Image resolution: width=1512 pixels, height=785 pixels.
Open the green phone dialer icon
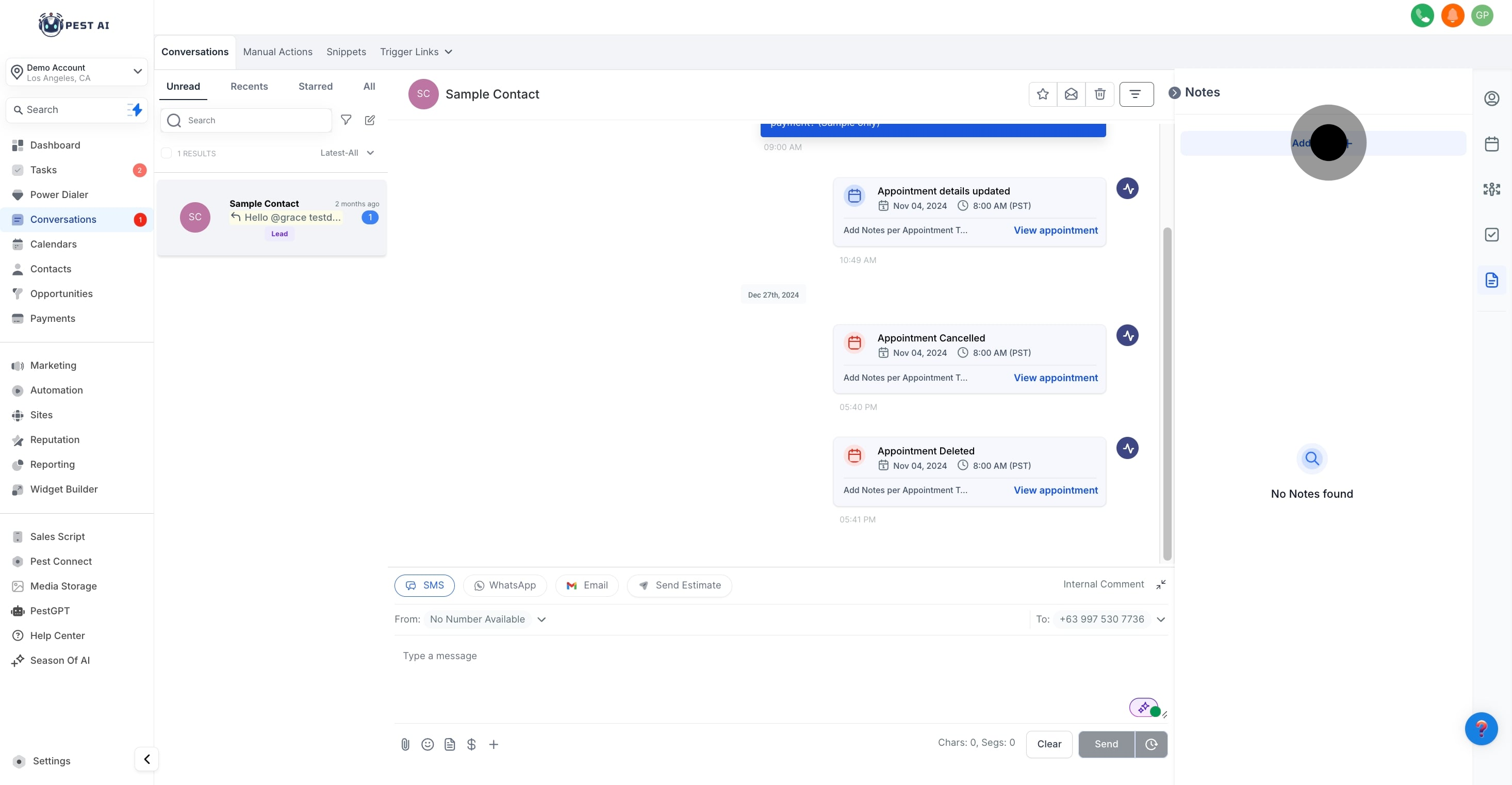(x=1422, y=15)
